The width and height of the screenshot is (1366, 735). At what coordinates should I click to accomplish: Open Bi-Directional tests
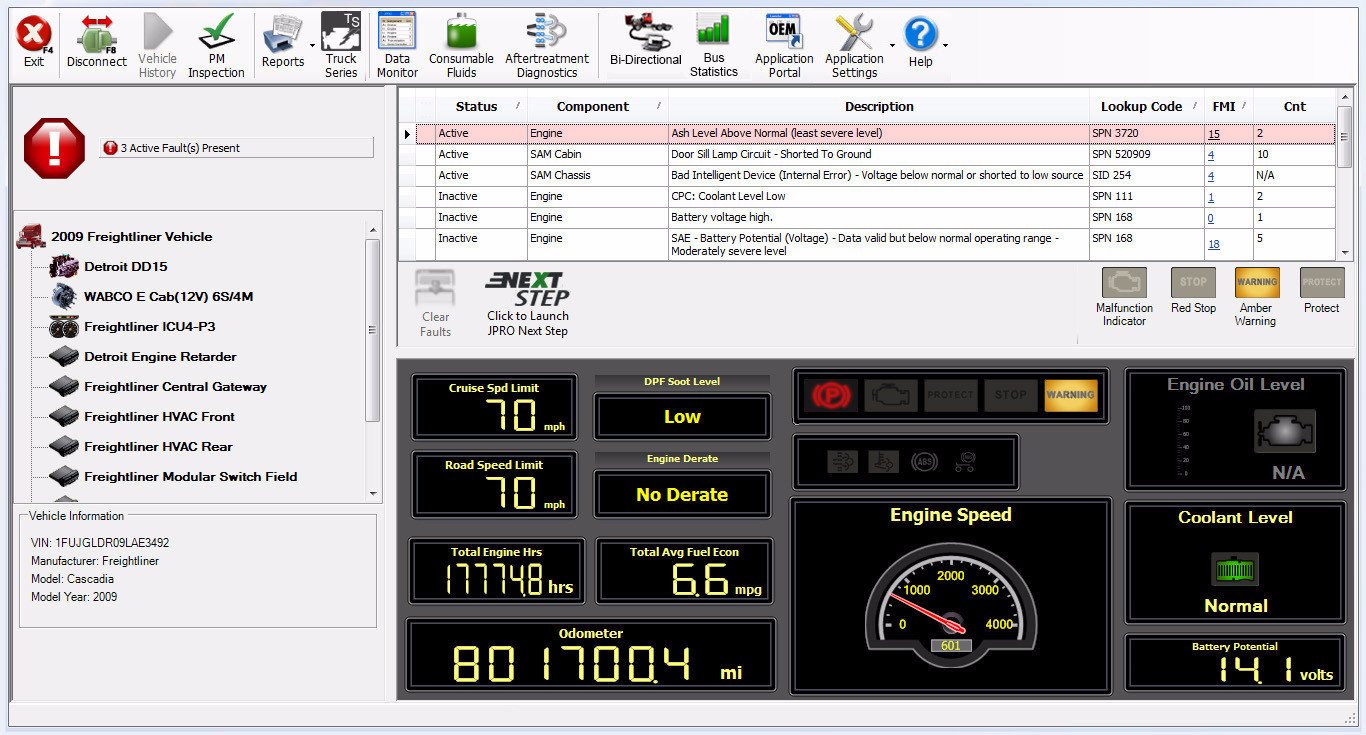point(644,40)
